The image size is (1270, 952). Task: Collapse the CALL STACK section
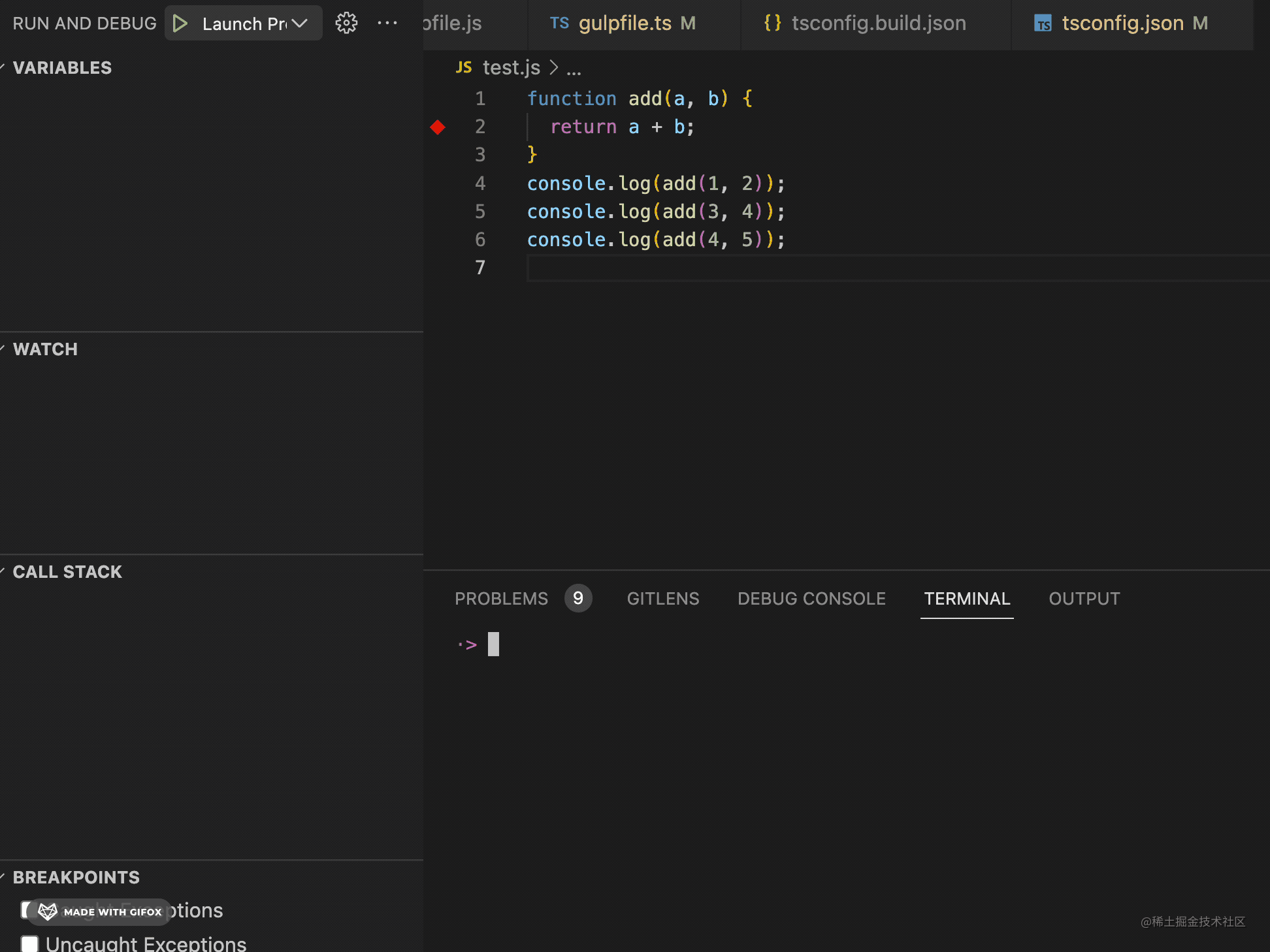point(67,572)
